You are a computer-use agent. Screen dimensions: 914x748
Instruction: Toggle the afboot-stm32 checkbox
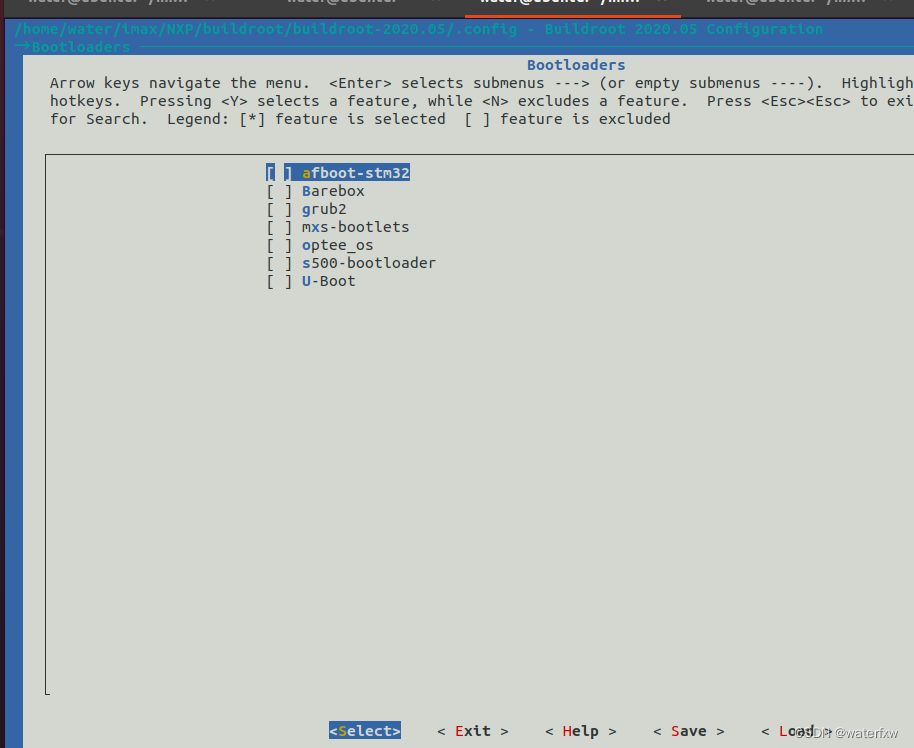click(279, 173)
